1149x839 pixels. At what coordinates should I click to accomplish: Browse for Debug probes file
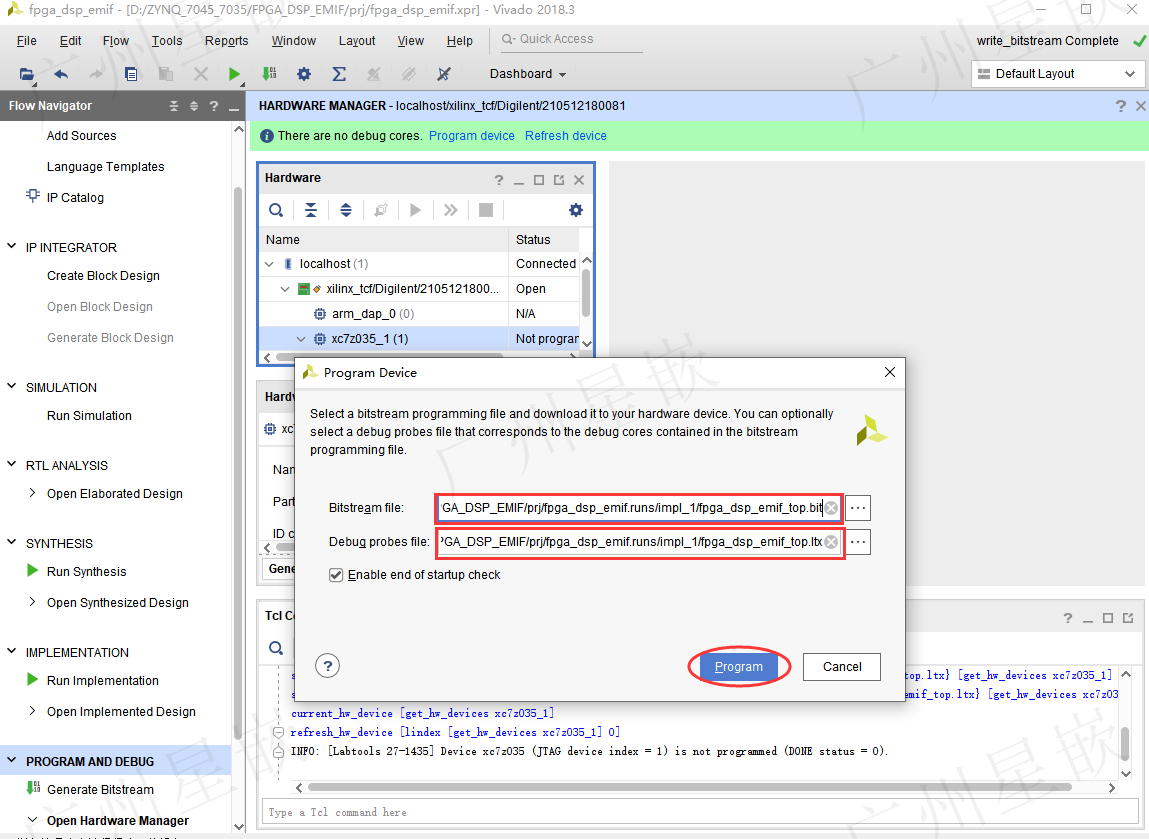858,542
